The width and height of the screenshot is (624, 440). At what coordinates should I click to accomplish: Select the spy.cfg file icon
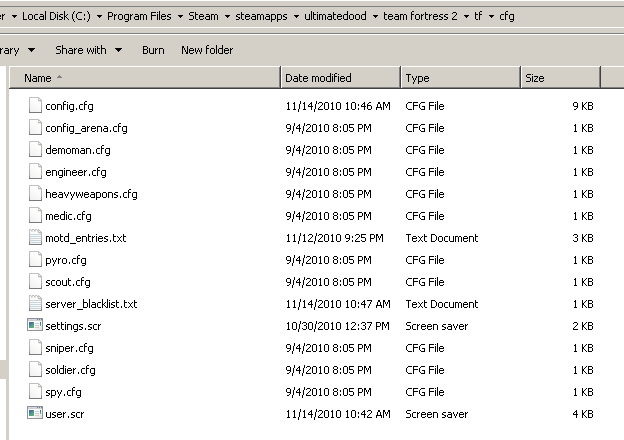pyautogui.click(x=35, y=391)
